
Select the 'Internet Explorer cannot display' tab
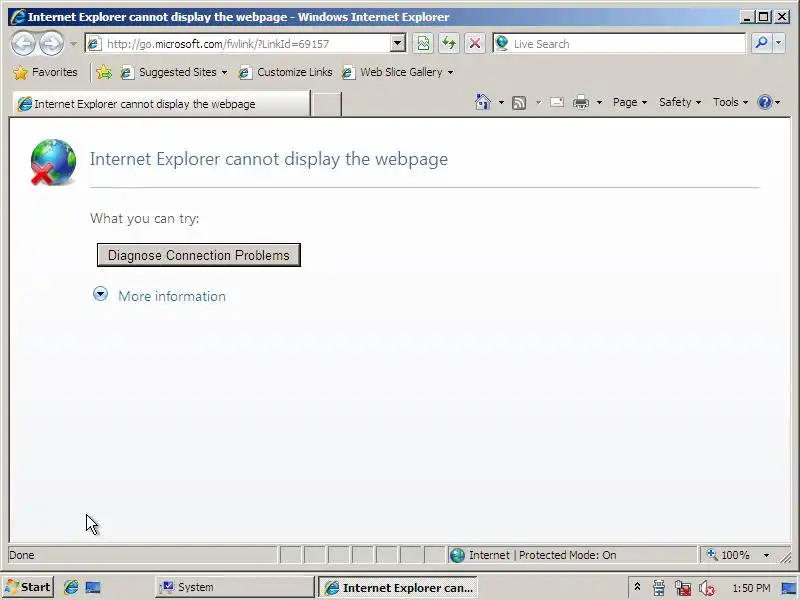click(161, 104)
